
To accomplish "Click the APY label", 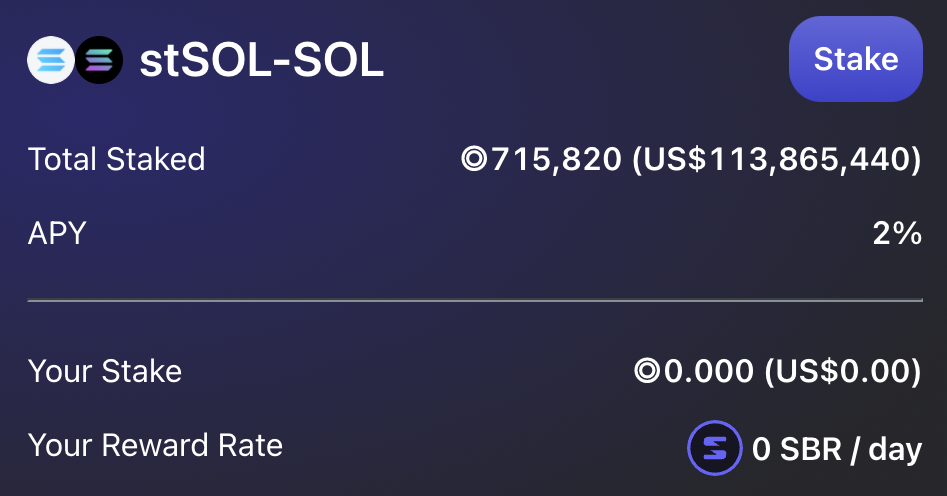I will [x=57, y=234].
